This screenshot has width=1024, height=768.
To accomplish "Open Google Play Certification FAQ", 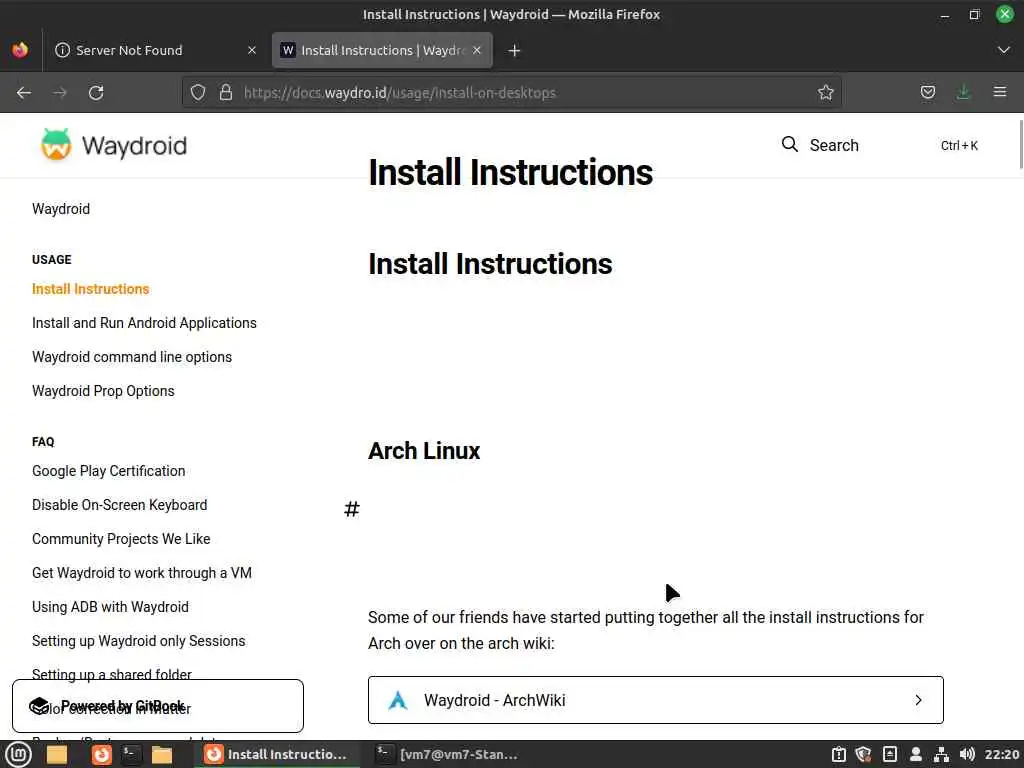I will coord(108,471).
